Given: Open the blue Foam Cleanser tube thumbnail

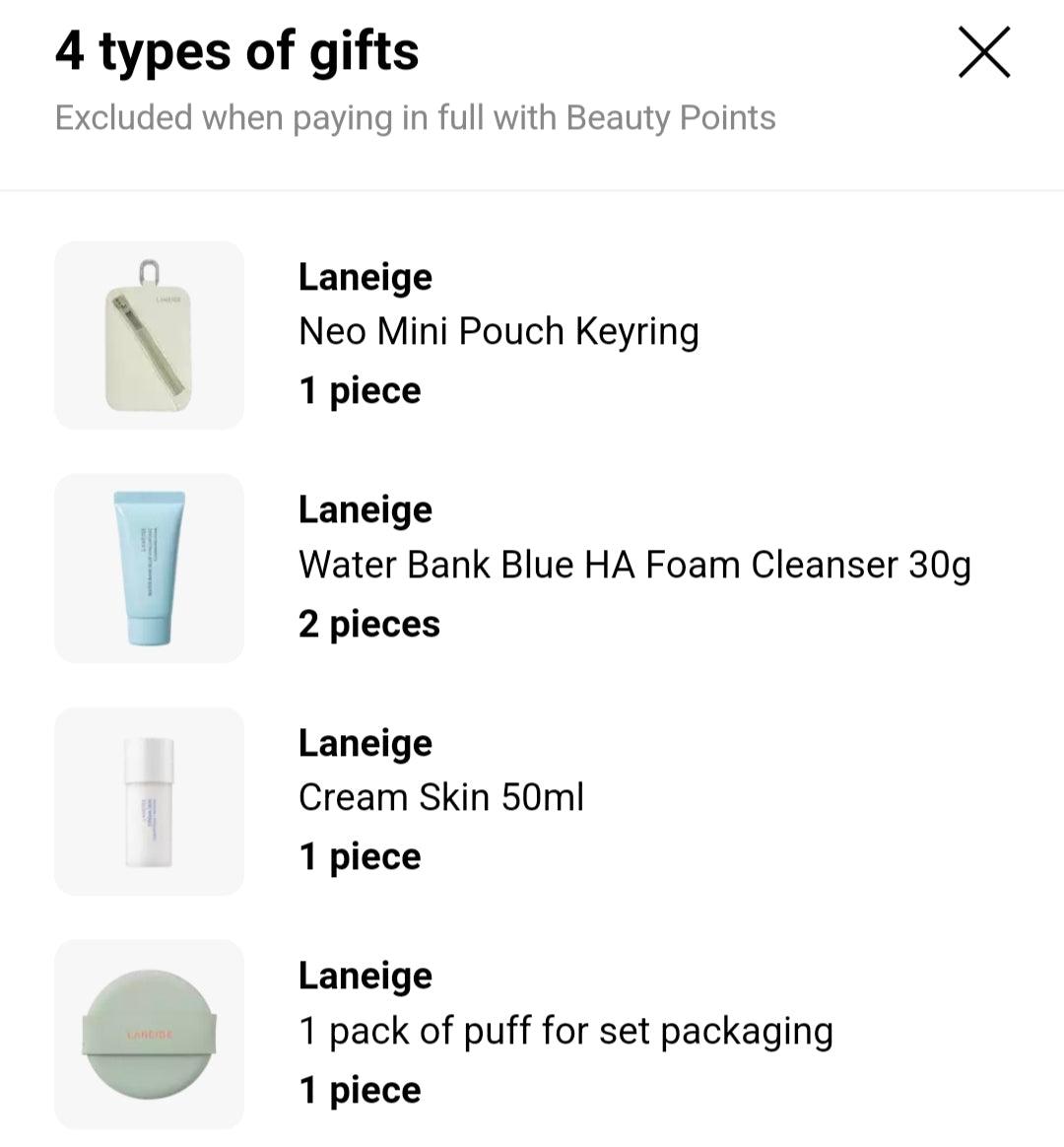Looking at the screenshot, I should point(149,568).
